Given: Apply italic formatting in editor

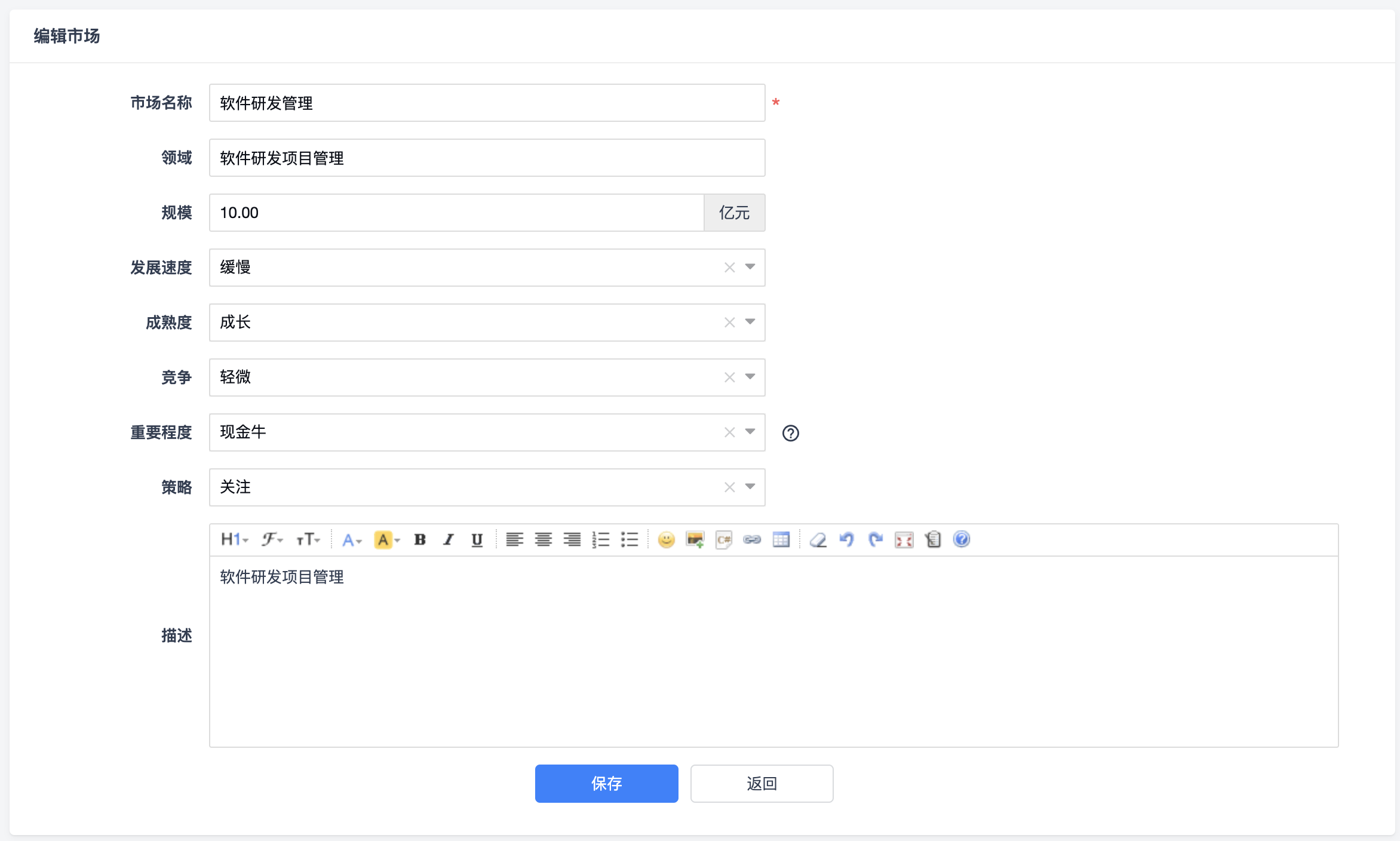Looking at the screenshot, I should [449, 539].
